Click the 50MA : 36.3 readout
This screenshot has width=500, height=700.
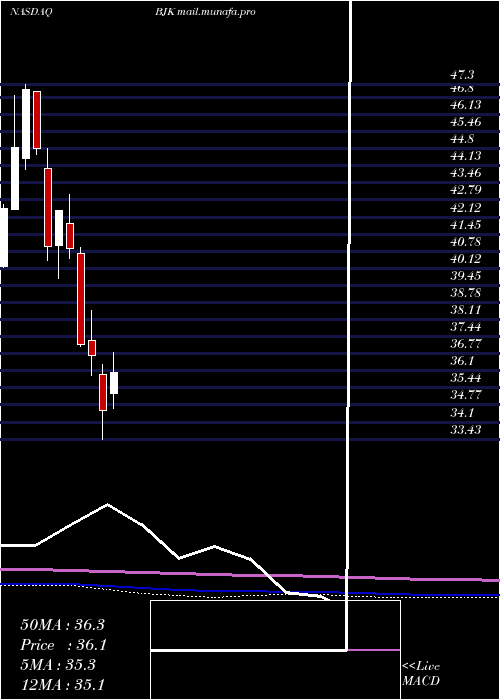pyautogui.click(x=62, y=625)
